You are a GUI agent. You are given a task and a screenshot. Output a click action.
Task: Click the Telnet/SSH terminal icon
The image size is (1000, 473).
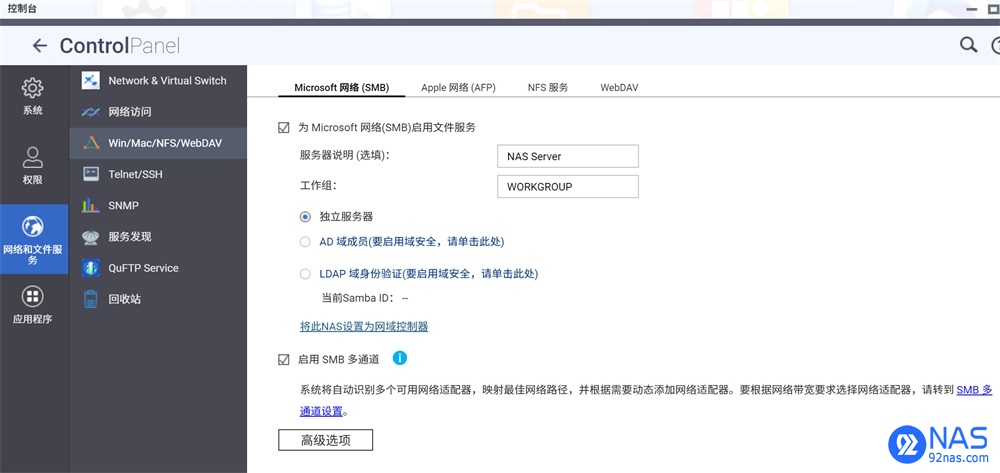pyautogui.click(x=91, y=174)
